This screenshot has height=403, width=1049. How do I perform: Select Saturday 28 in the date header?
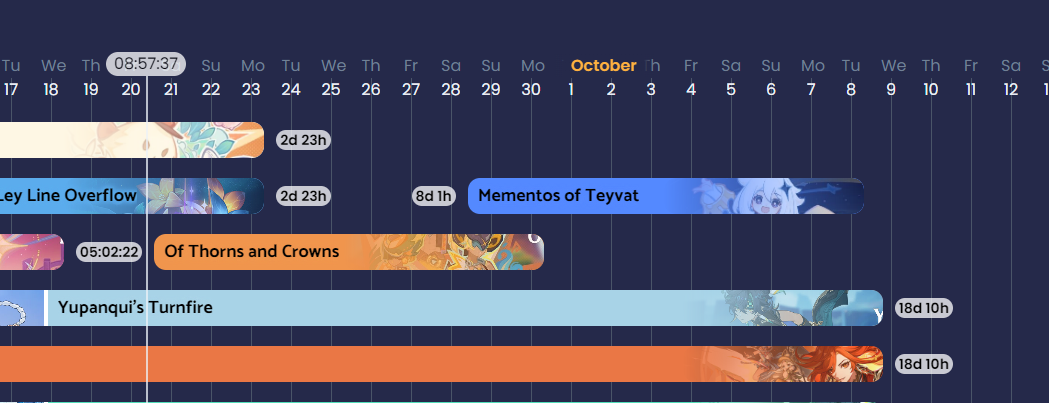451,78
